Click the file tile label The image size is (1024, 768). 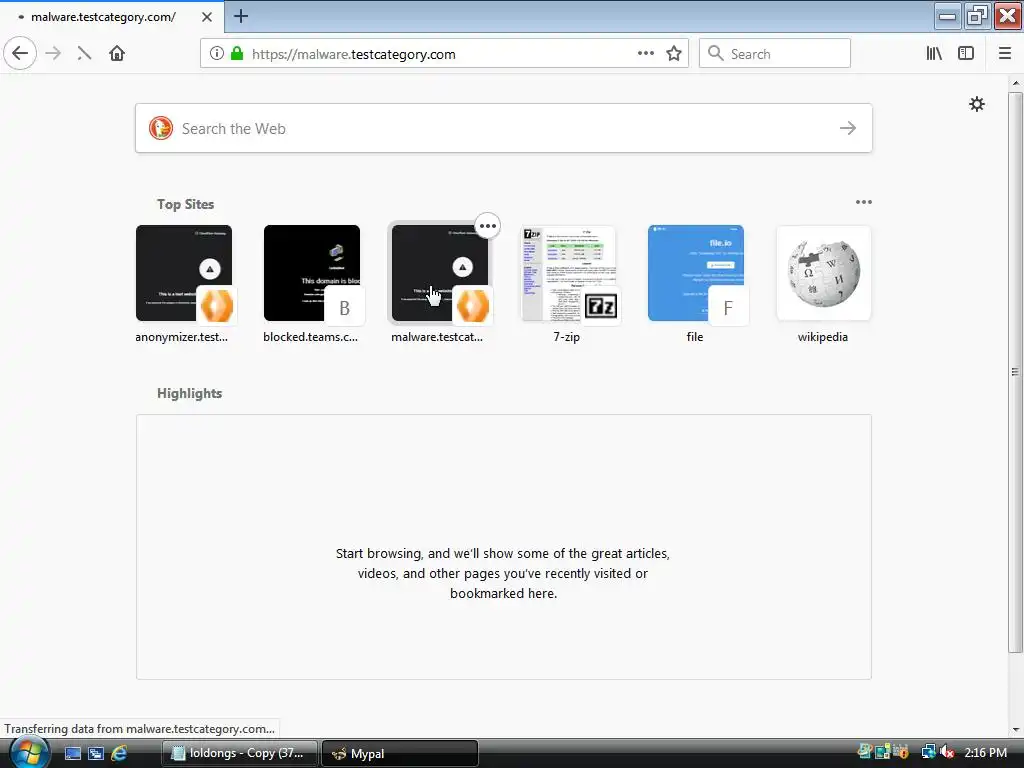click(x=695, y=337)
